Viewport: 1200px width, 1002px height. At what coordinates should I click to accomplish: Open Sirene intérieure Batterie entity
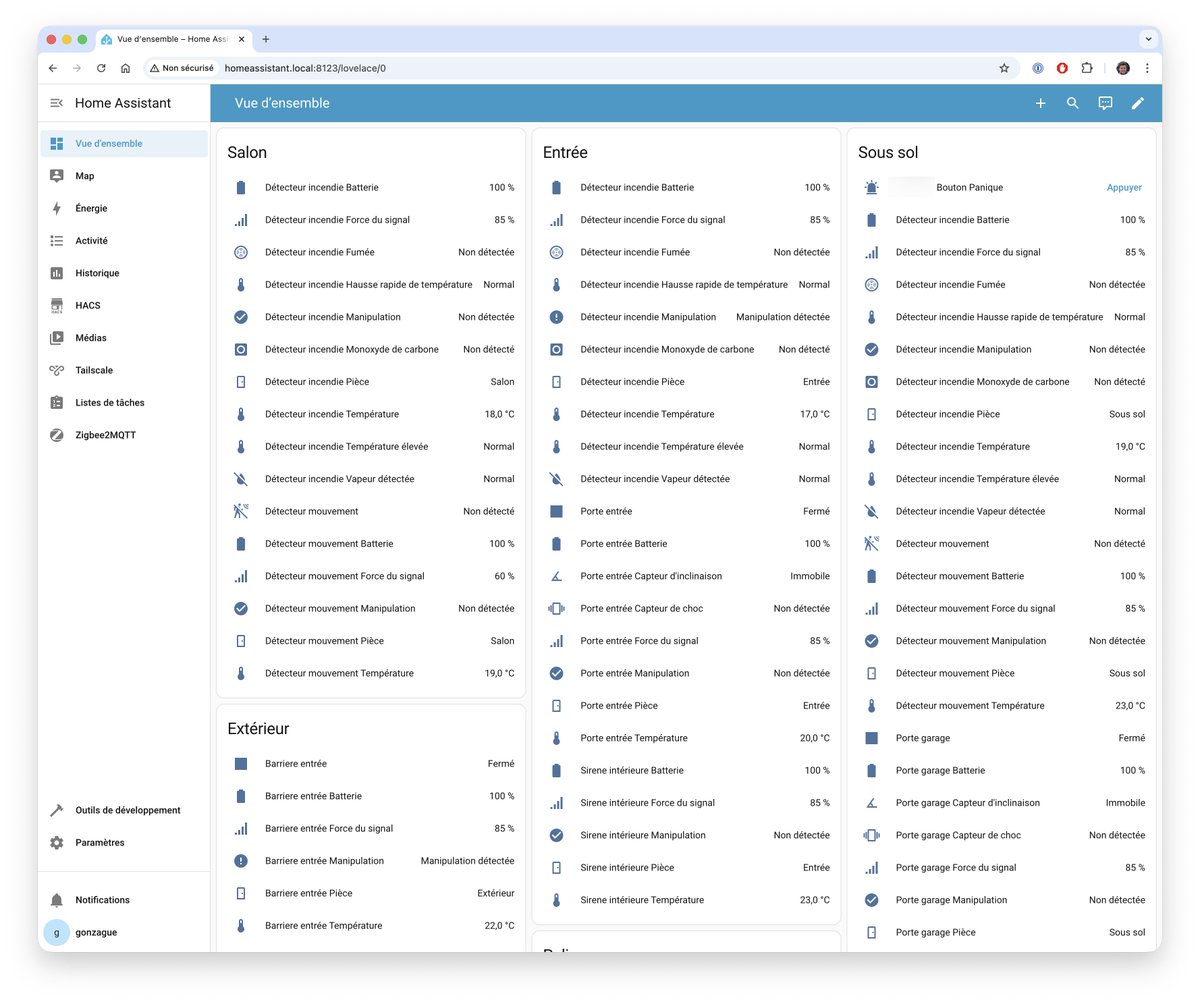tap(686, 770)
